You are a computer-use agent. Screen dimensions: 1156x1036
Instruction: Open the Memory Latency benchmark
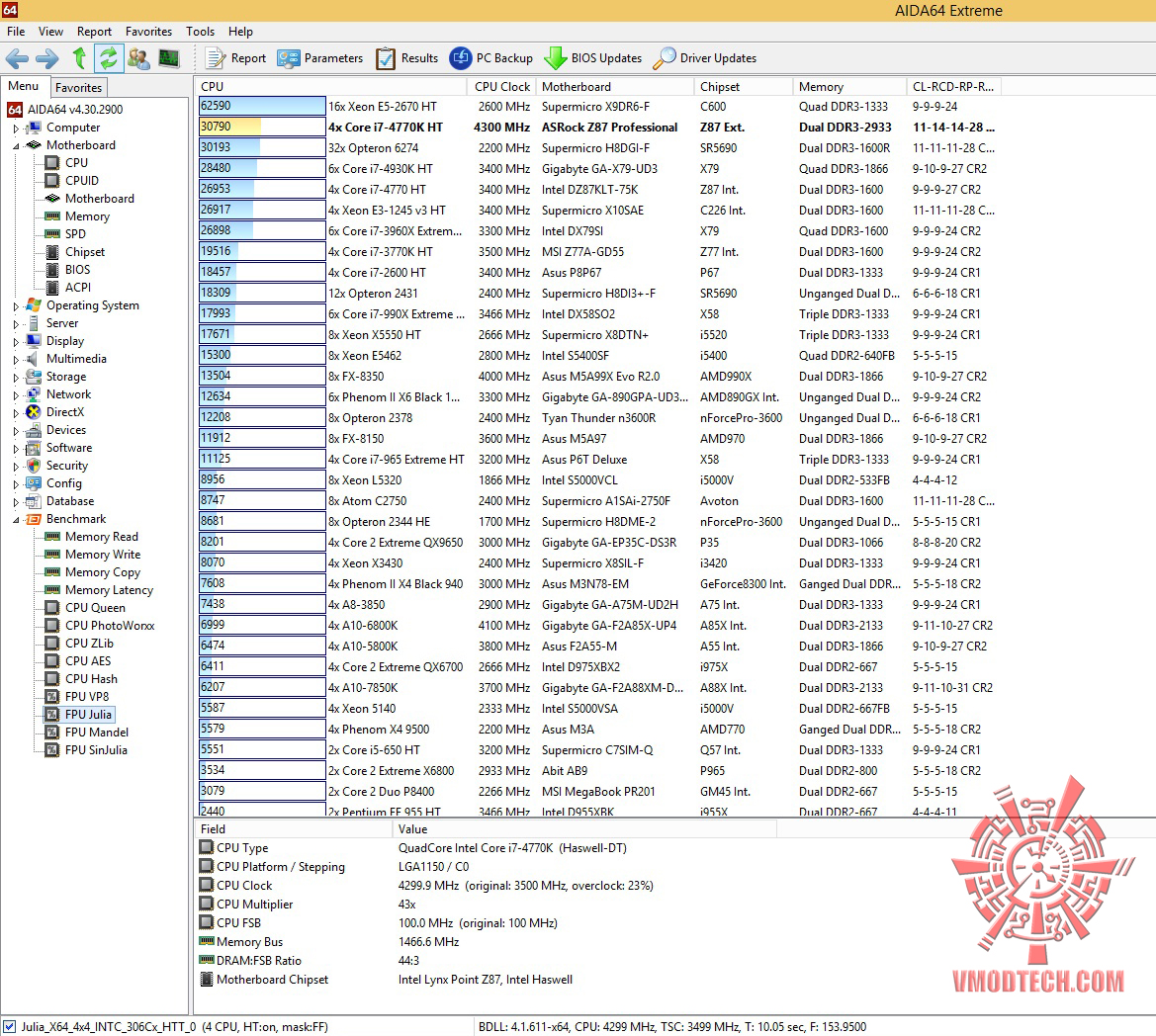[x=109, y=590]
